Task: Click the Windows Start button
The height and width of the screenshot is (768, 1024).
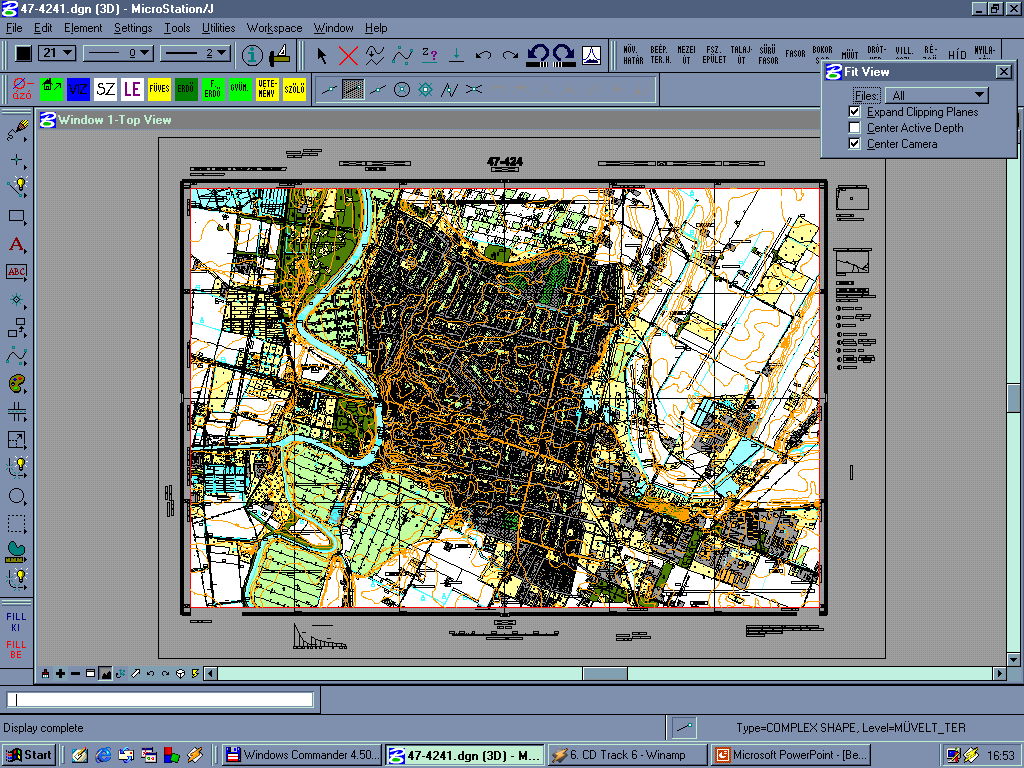Action: point(29,755)
